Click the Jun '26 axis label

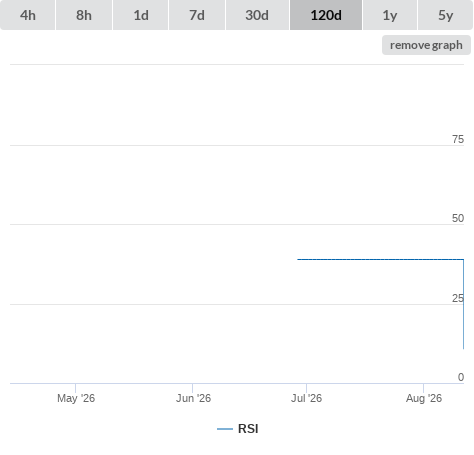(193, 398)
